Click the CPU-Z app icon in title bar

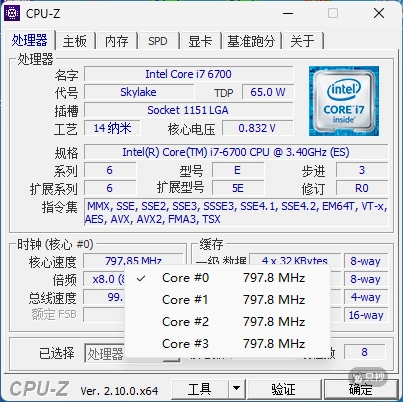tap(12, 13)
